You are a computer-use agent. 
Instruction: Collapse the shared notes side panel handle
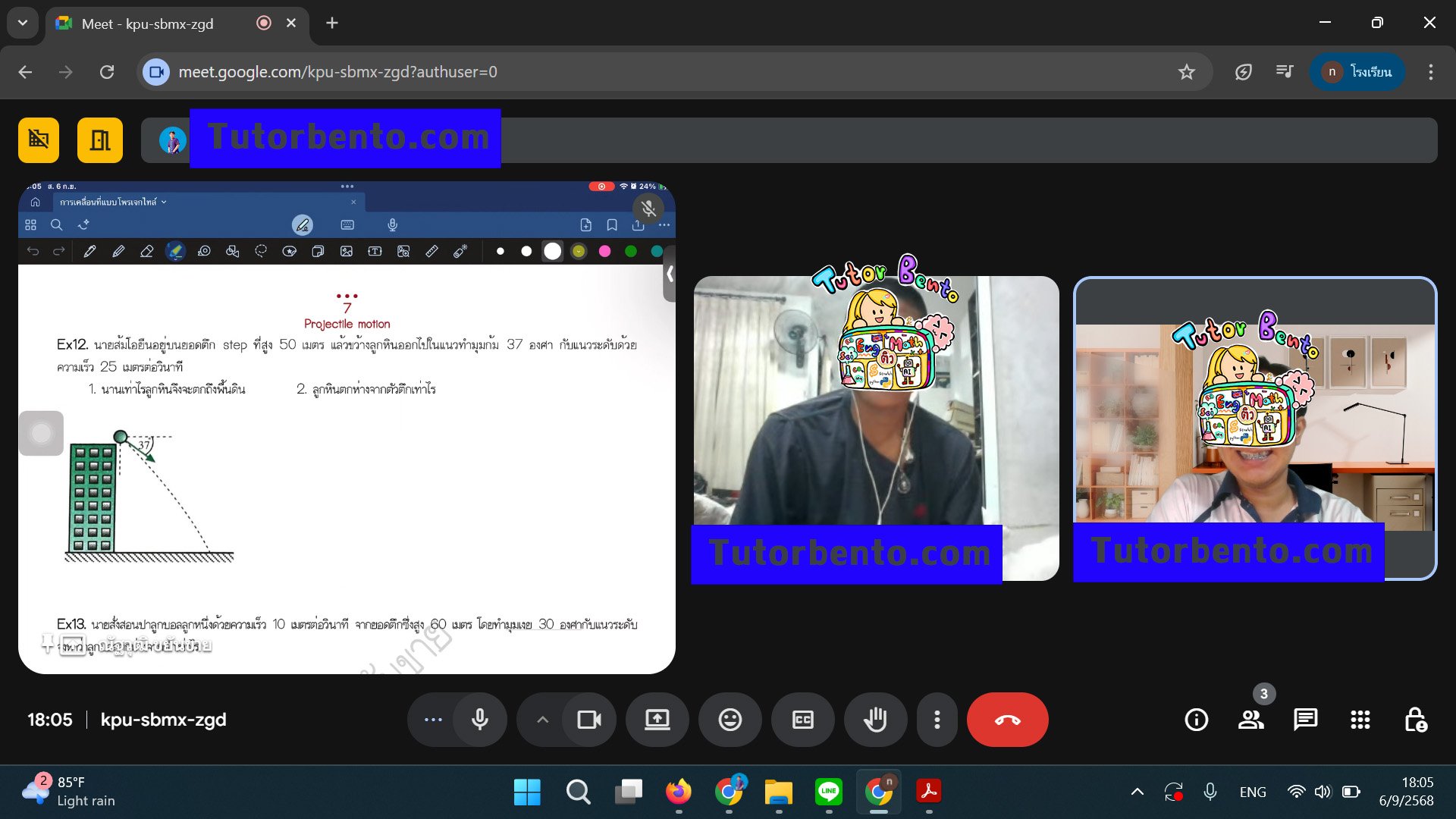pos(670,275)
